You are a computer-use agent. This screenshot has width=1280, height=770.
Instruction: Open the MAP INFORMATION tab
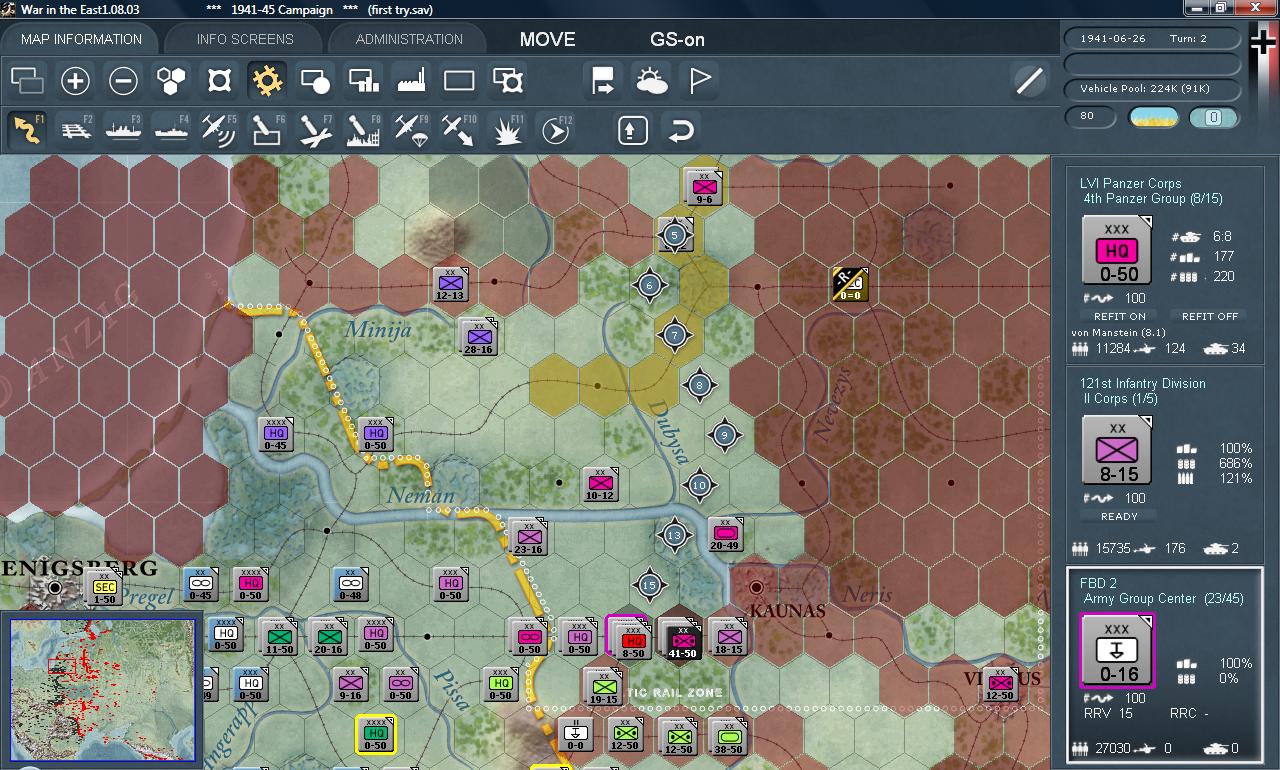[x=80, y=39]
